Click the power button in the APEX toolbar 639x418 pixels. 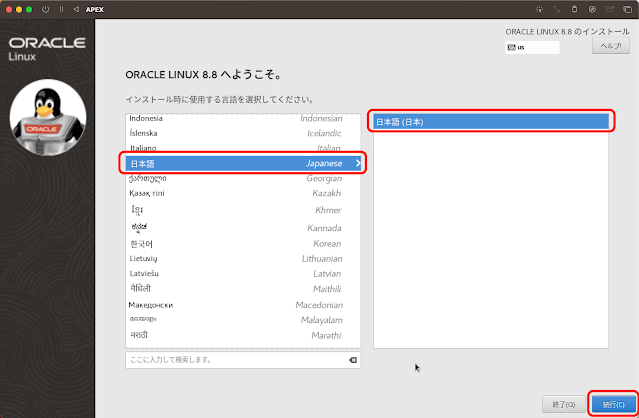click(45, 9)
